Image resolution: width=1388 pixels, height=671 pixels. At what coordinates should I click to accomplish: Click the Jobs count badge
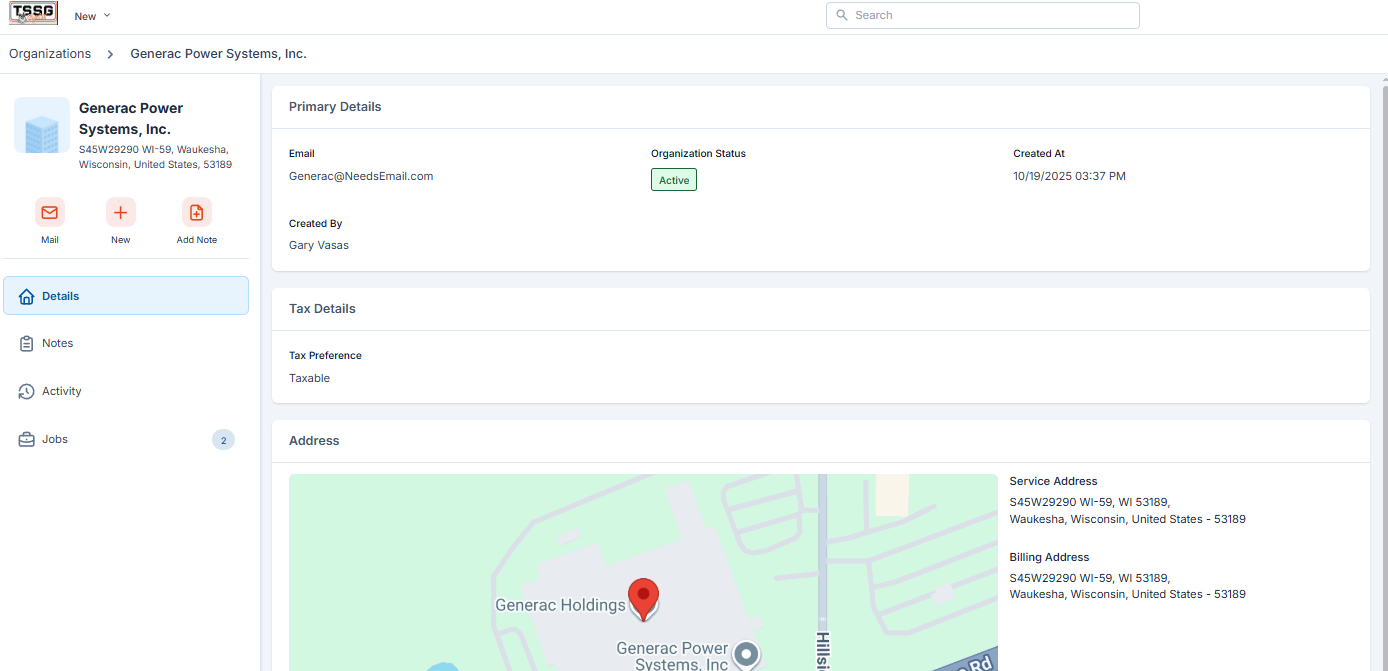(223, 440)
